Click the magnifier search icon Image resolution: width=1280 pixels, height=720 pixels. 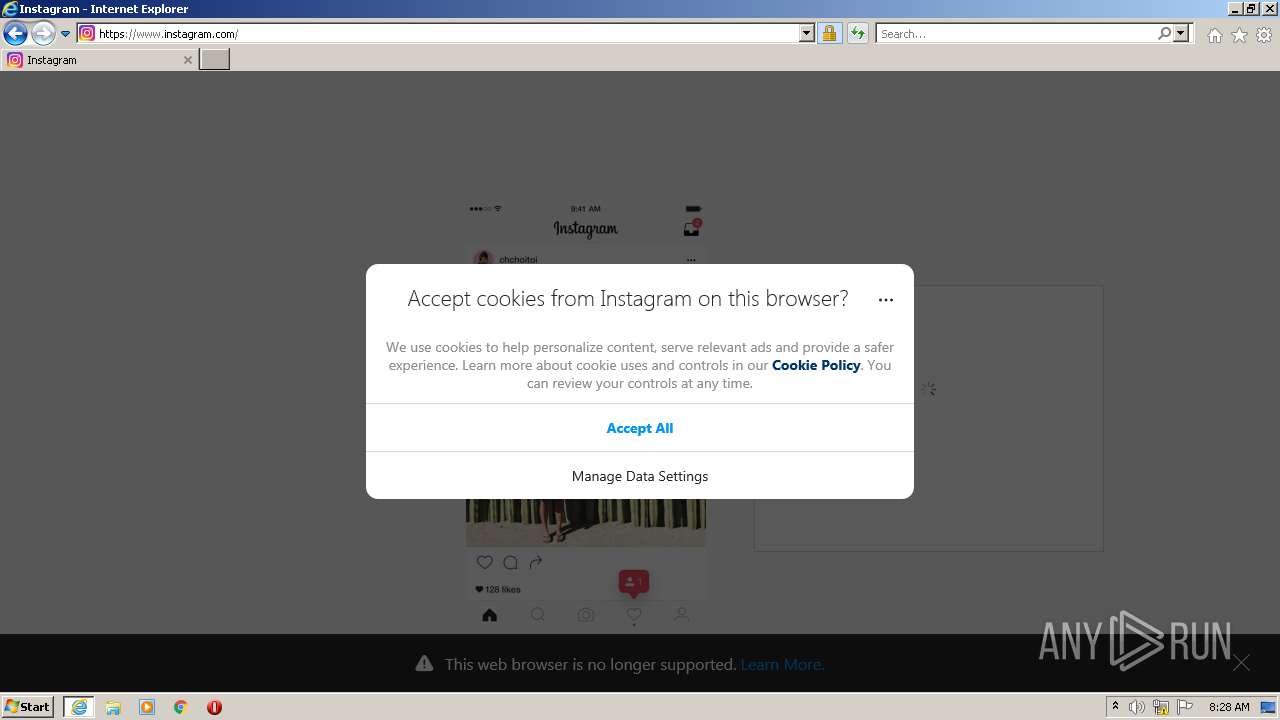tap(1164, 33)
